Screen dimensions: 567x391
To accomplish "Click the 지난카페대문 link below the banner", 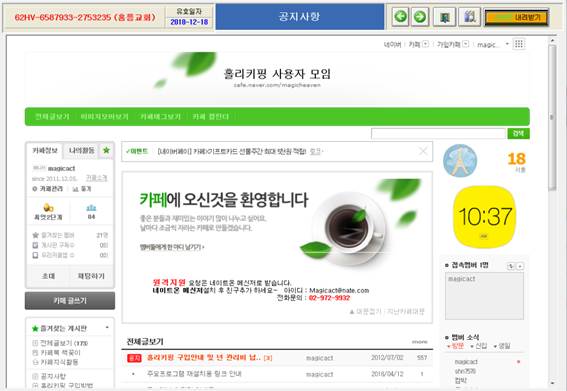I will pyautogui.click(x=405, y=311).
